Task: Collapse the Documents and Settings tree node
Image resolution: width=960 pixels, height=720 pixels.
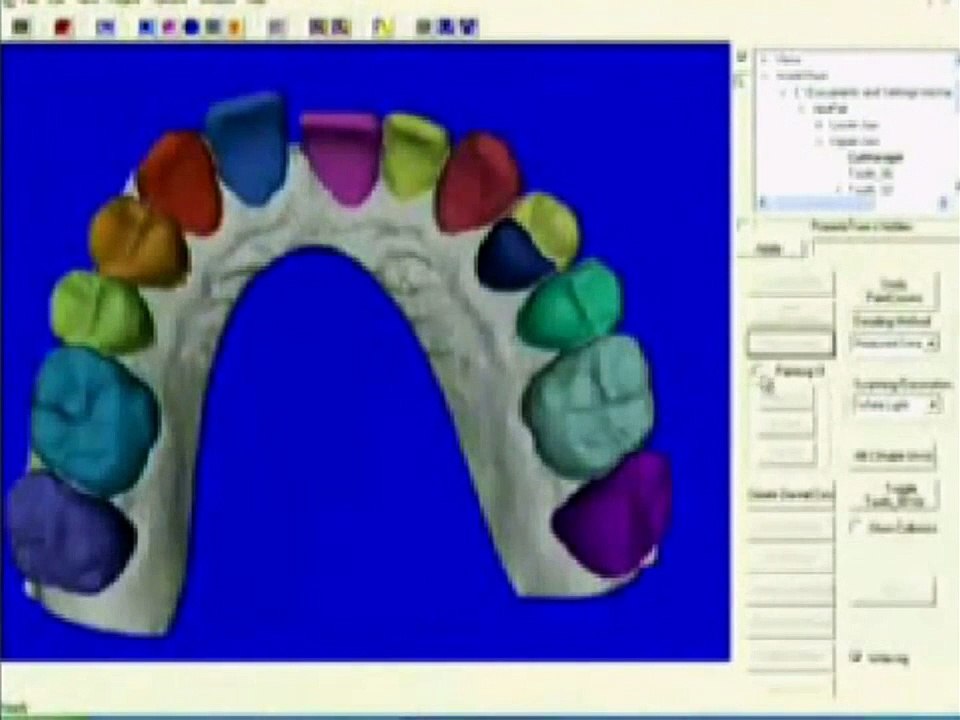Action: pyautogui.click(x=784, y=92)
